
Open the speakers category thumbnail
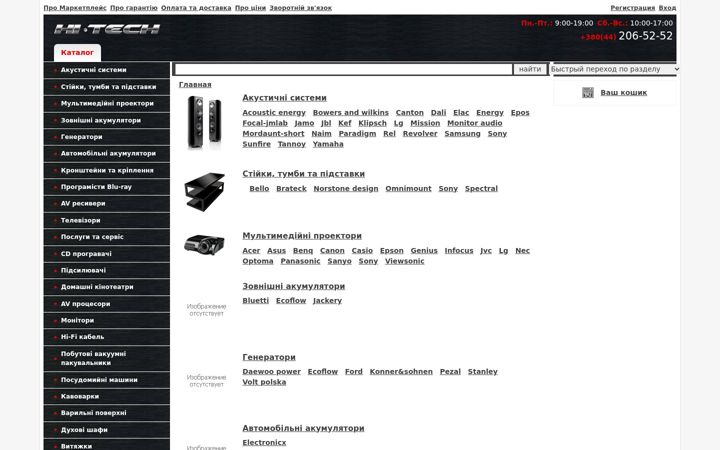point(204,122)
